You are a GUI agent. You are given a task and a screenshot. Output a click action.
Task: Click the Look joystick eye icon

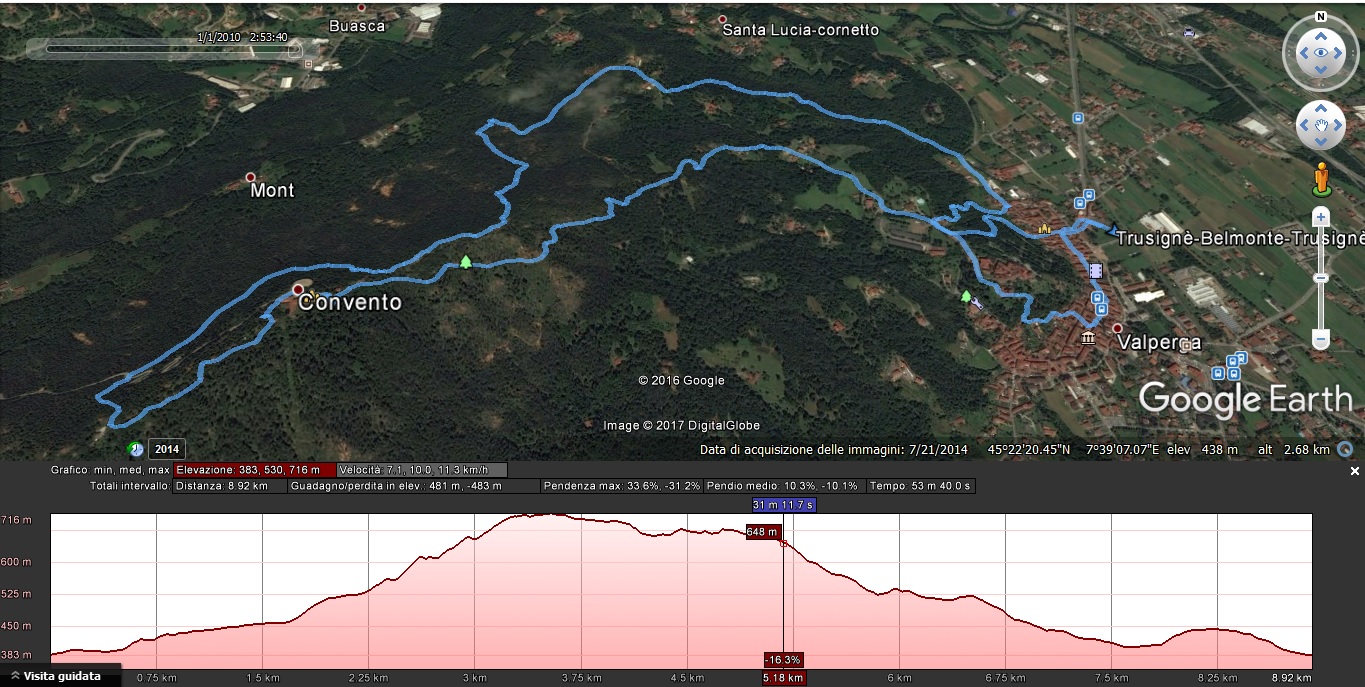click(1320, 53)
